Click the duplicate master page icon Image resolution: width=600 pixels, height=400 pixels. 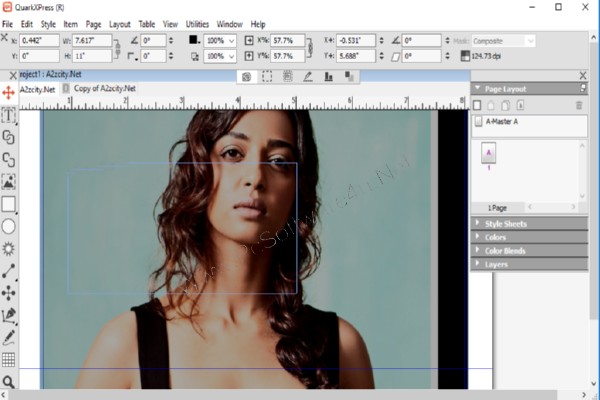point(505,105)
